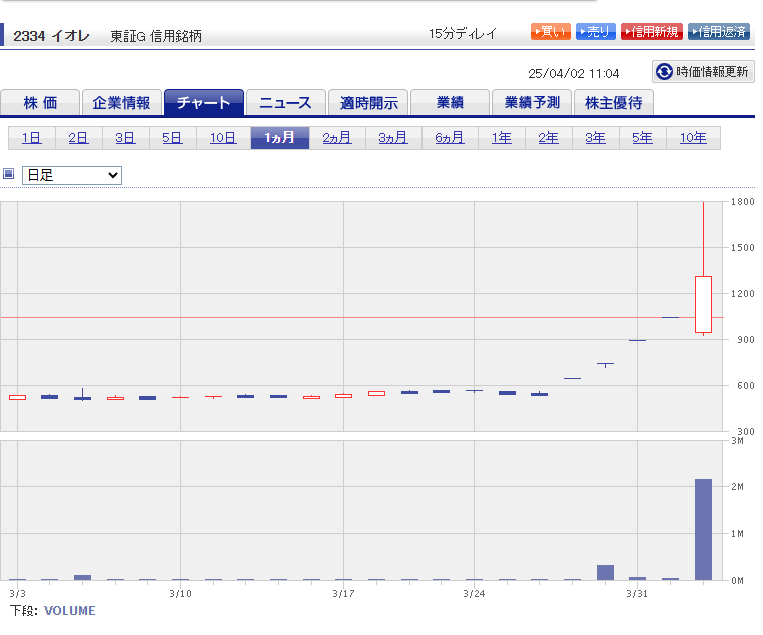Image resolution: width=763 pixels, height=635 pixels.
Task: Select the 2年 chart period
Action: tap(548, 138)
